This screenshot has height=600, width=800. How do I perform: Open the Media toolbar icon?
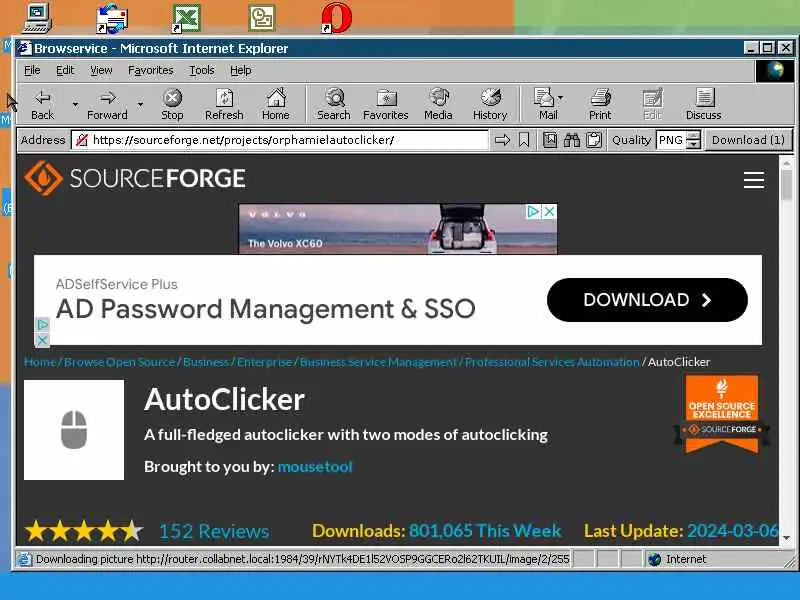[438, 105]
